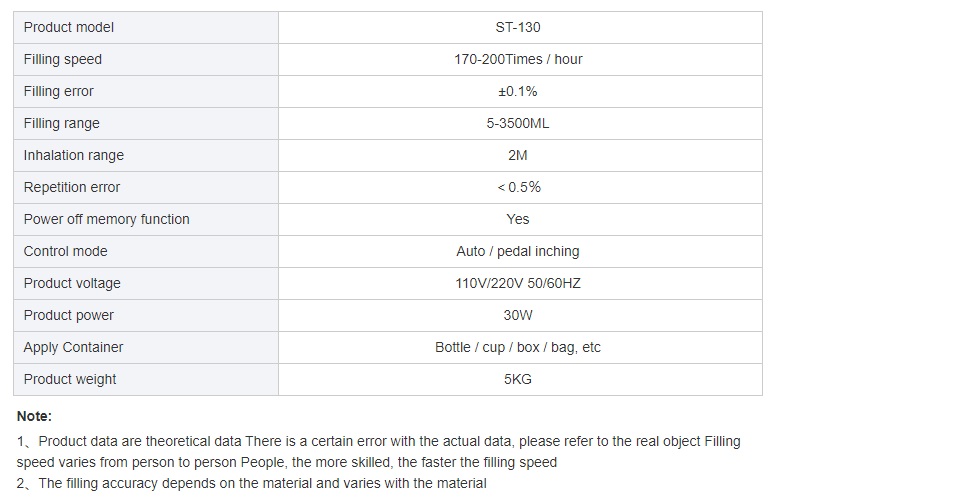Click the ±0.1% filling error value
Viewport: 954px width, 503px height.
(x=518, y=91)
